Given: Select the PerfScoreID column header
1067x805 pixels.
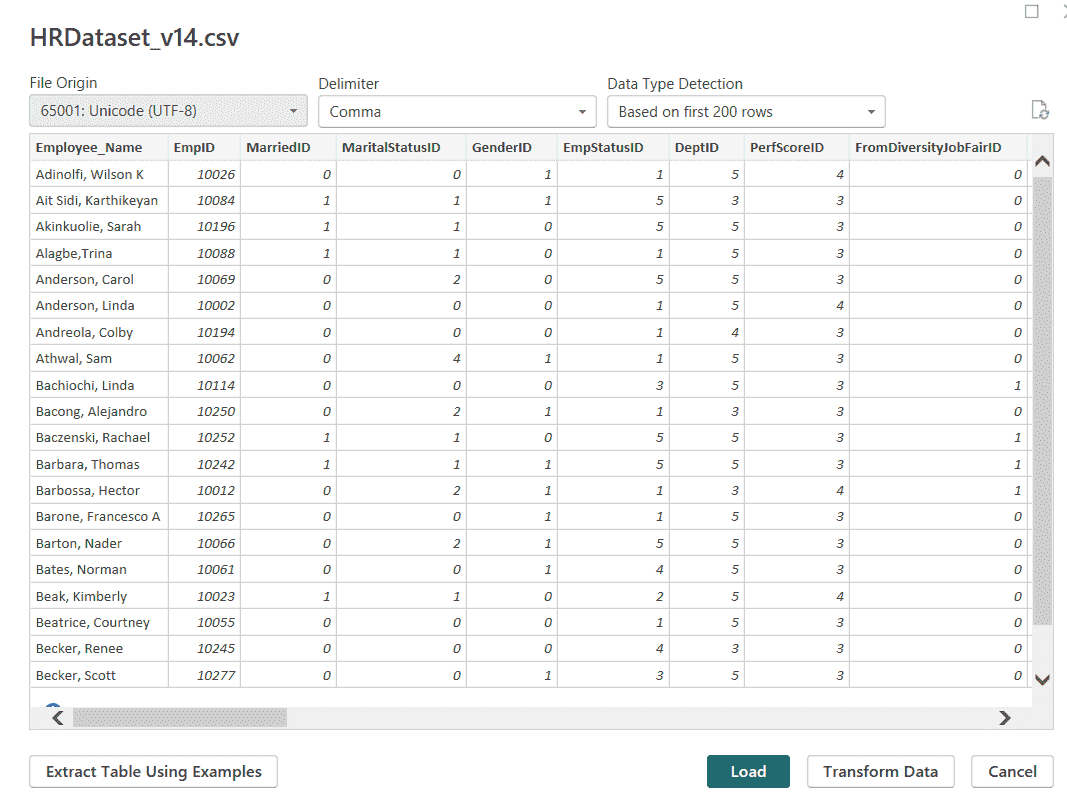Looking at the screenshot, I should (797, 148).
